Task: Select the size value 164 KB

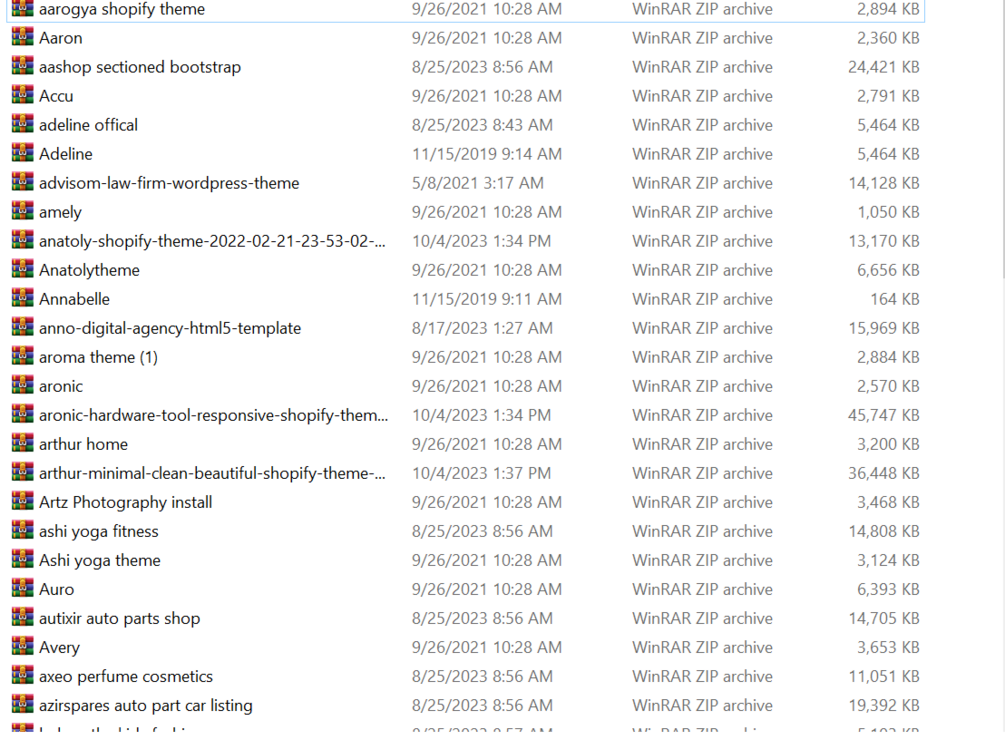Action: (x=895, y=299)
